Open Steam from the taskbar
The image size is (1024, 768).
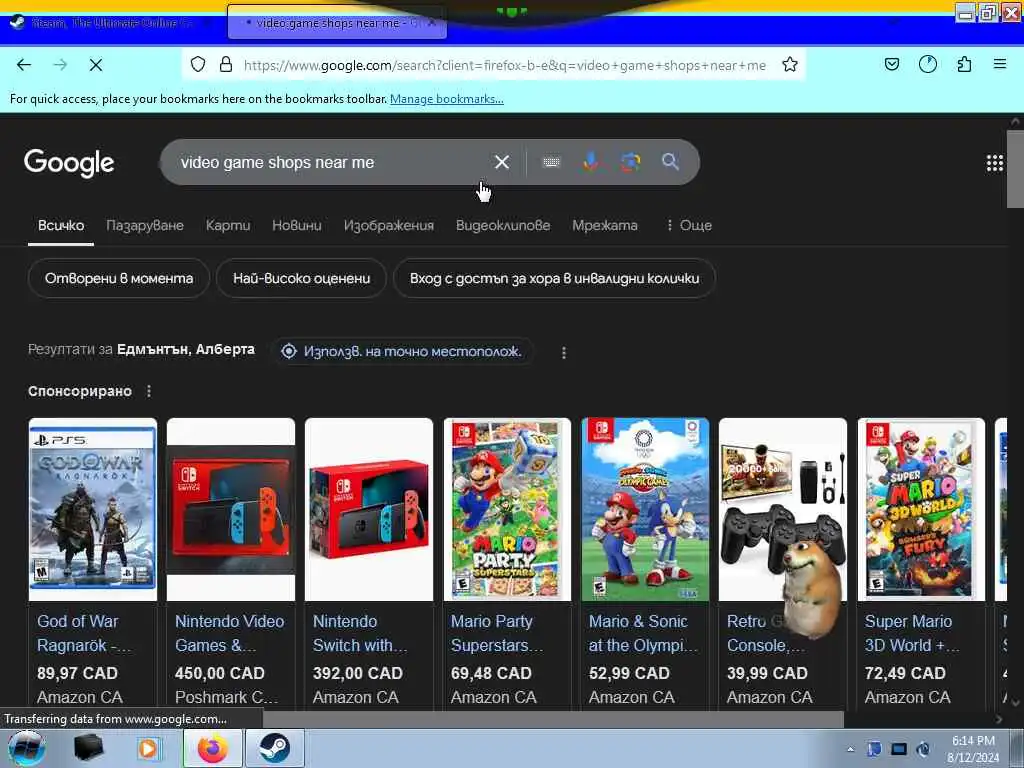[274, 748]
